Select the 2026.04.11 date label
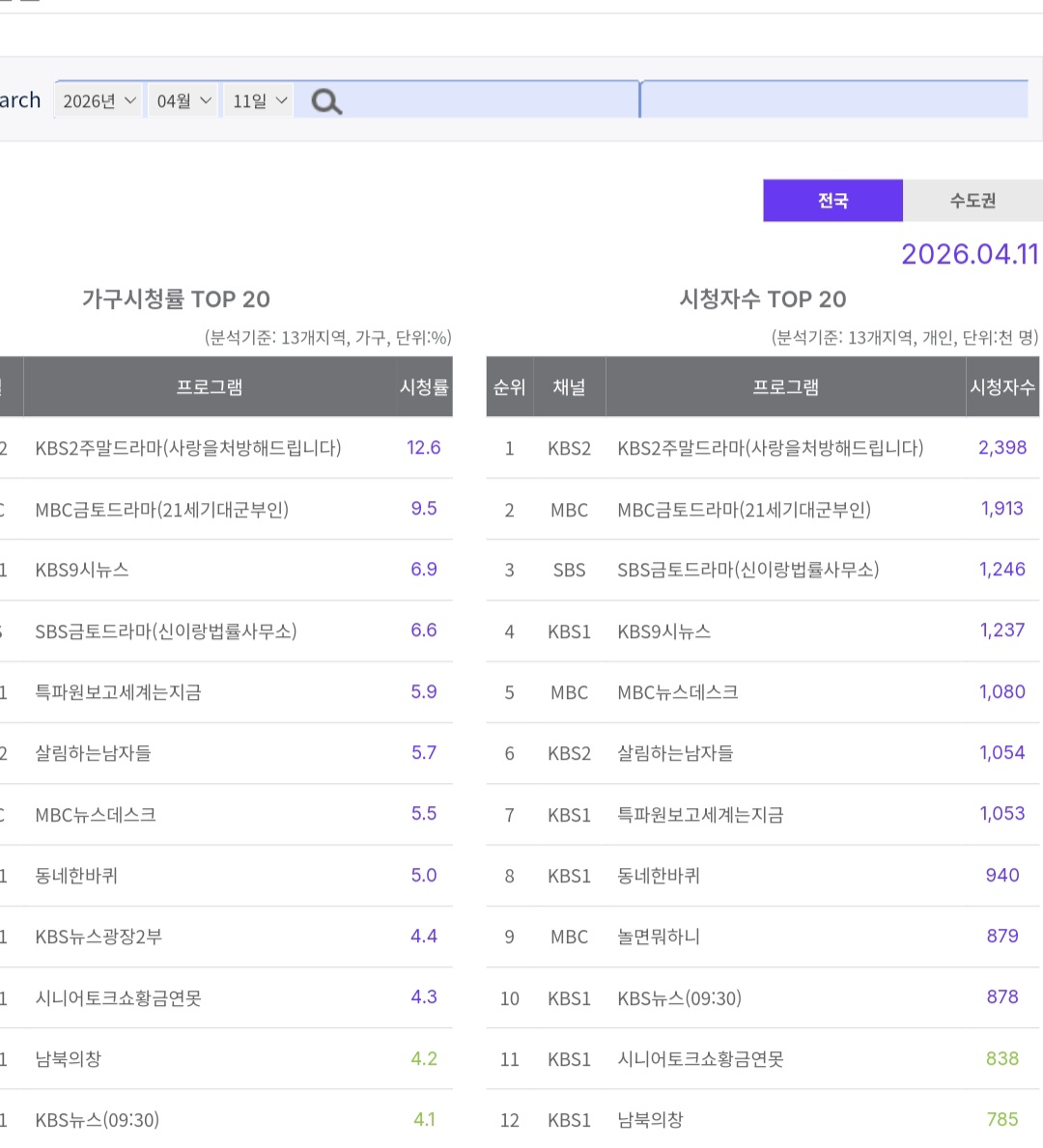This screenshot has height=1148, width=1043. tap(969, 254)
